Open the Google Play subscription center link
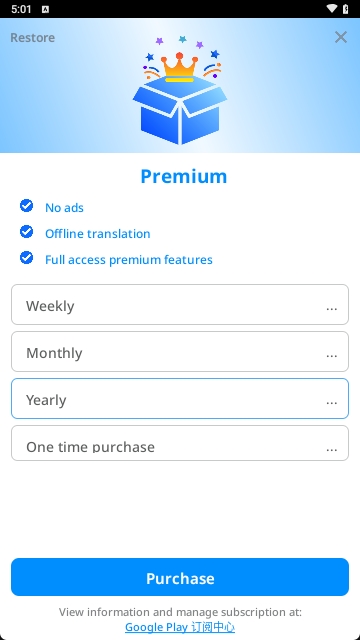Image resolution: width=360 pixels, height=640 pixels. pyautogui.click(x=180, y=627)
